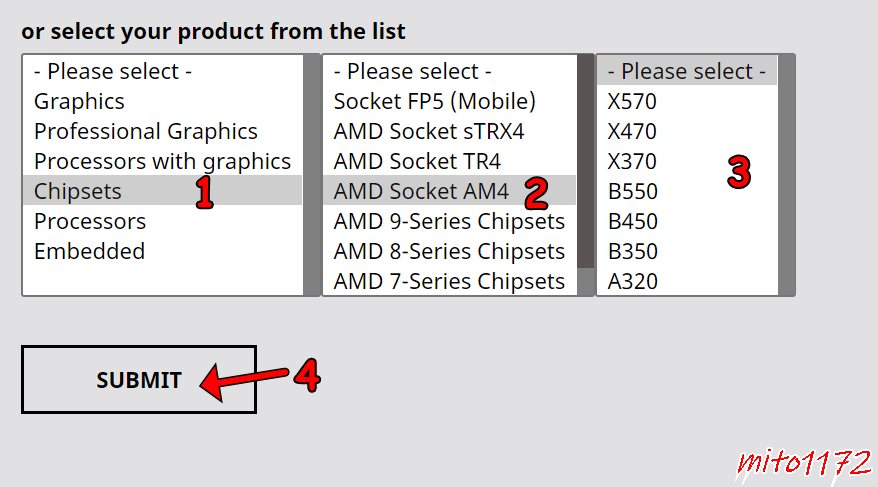Click the SUBMIT button

pos(139,380)
